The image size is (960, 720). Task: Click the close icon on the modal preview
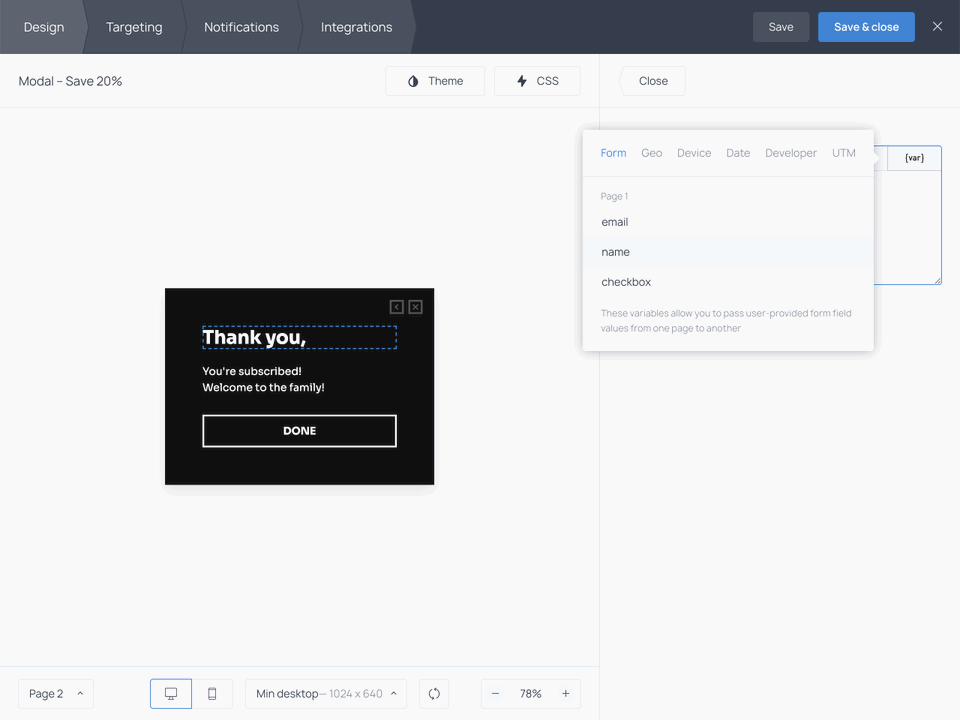click(415, 307)
